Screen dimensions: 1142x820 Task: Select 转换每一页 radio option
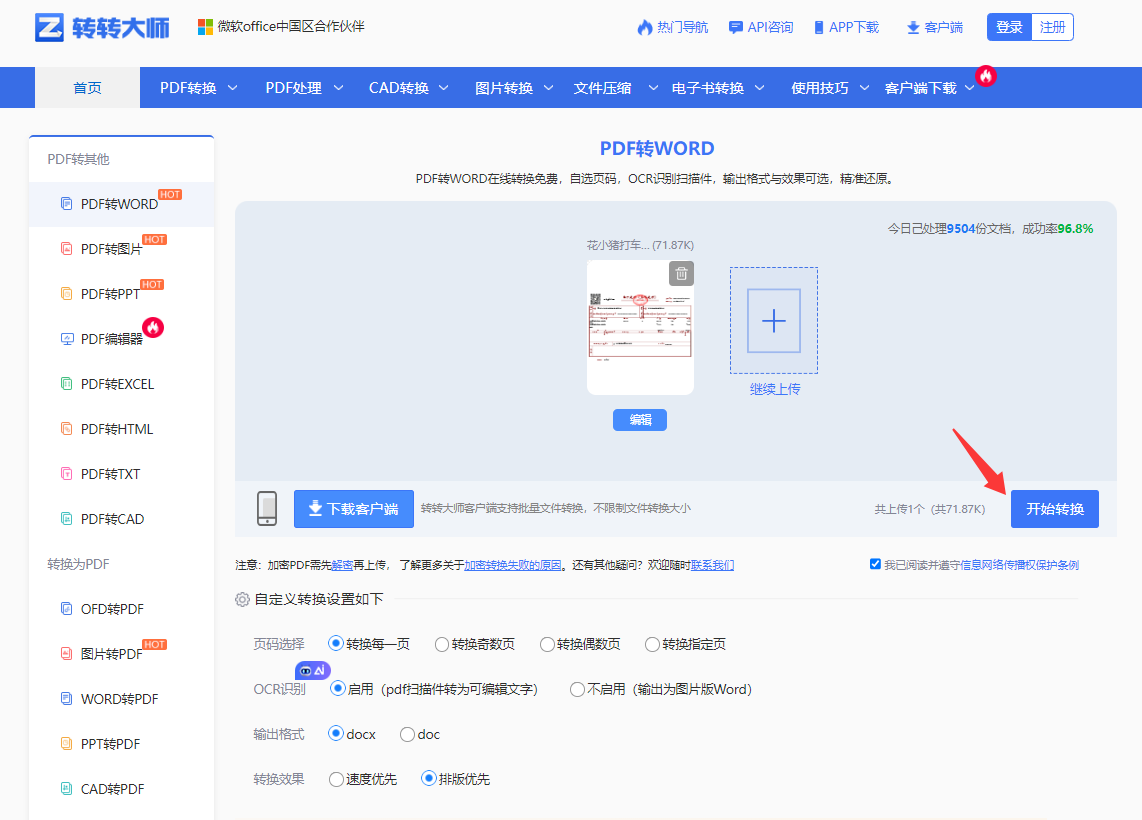(336, 644)
